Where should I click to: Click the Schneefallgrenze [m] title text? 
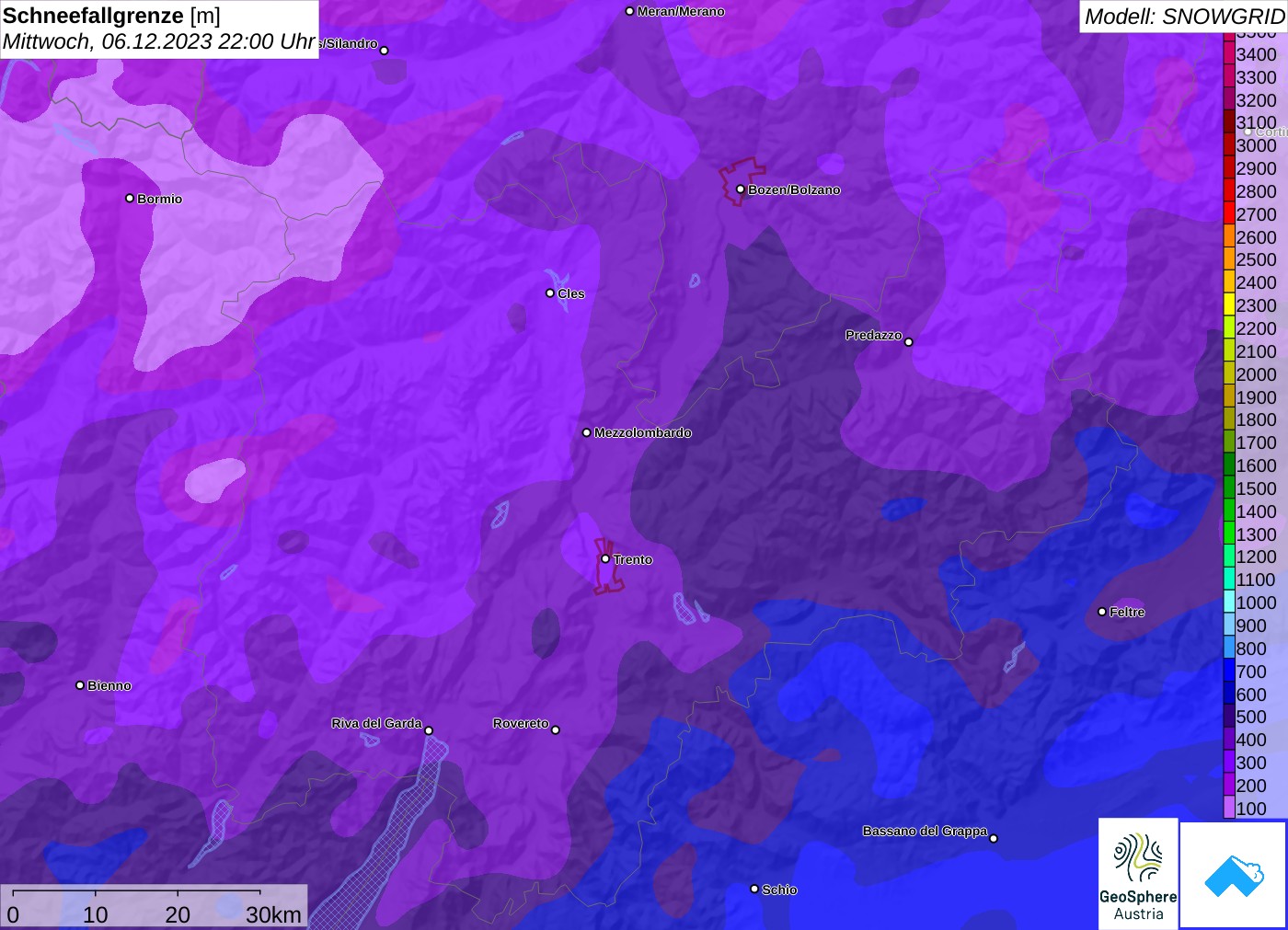tap(111, 16)
